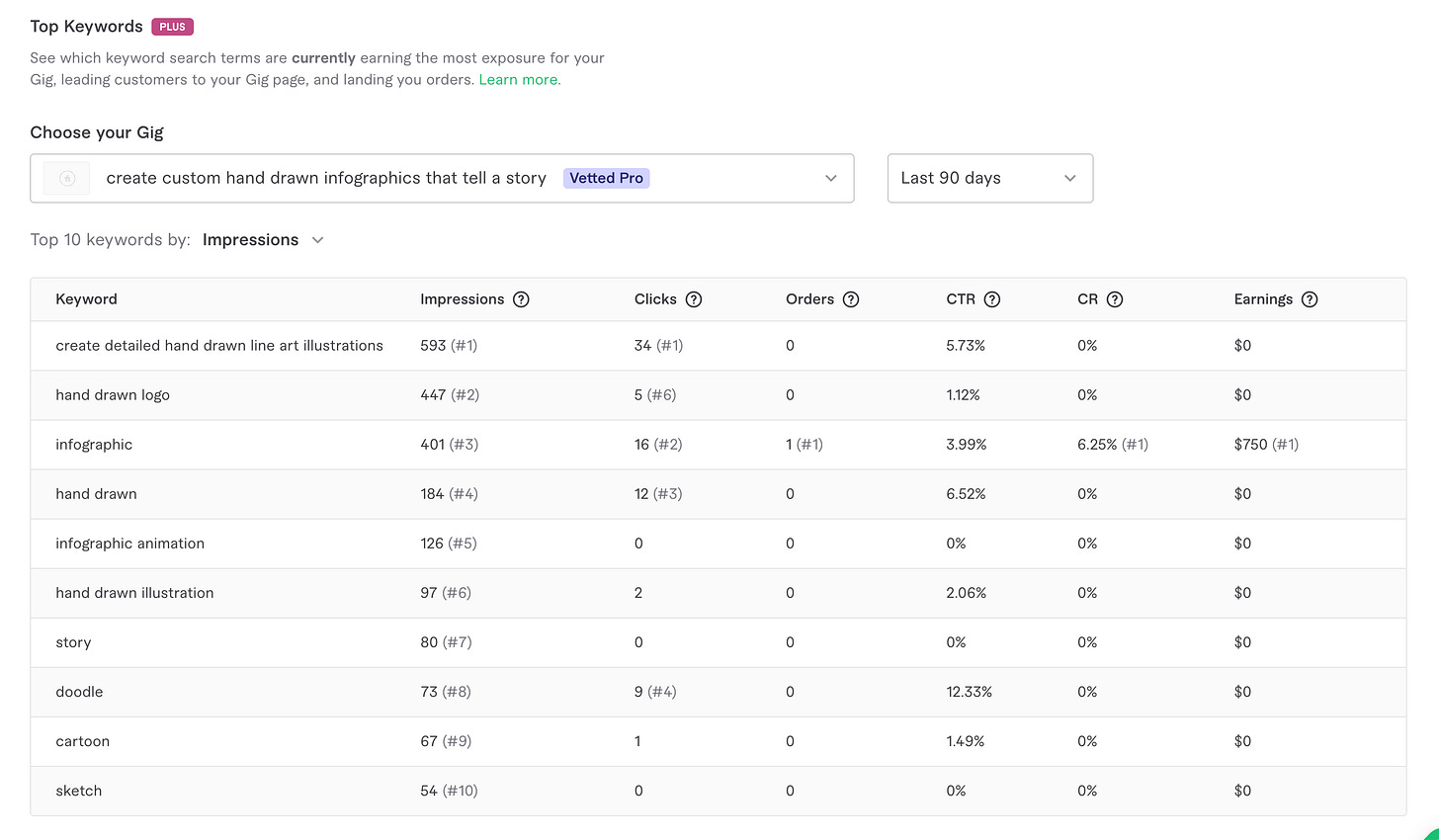This screenshot has height=840, width=1439.
Task: Click the infographic animation keyword
Action: 129,544
